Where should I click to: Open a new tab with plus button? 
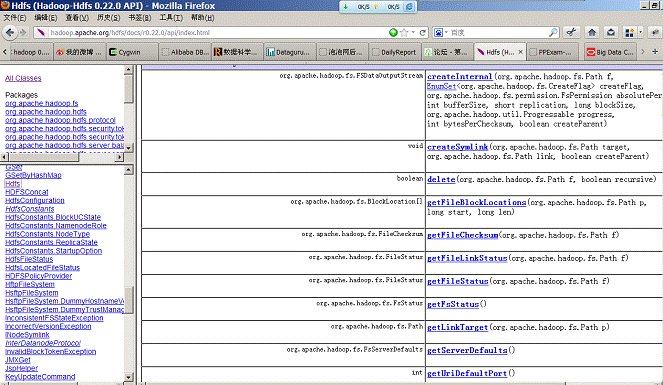pyautogui.click(x=655, y=52)
